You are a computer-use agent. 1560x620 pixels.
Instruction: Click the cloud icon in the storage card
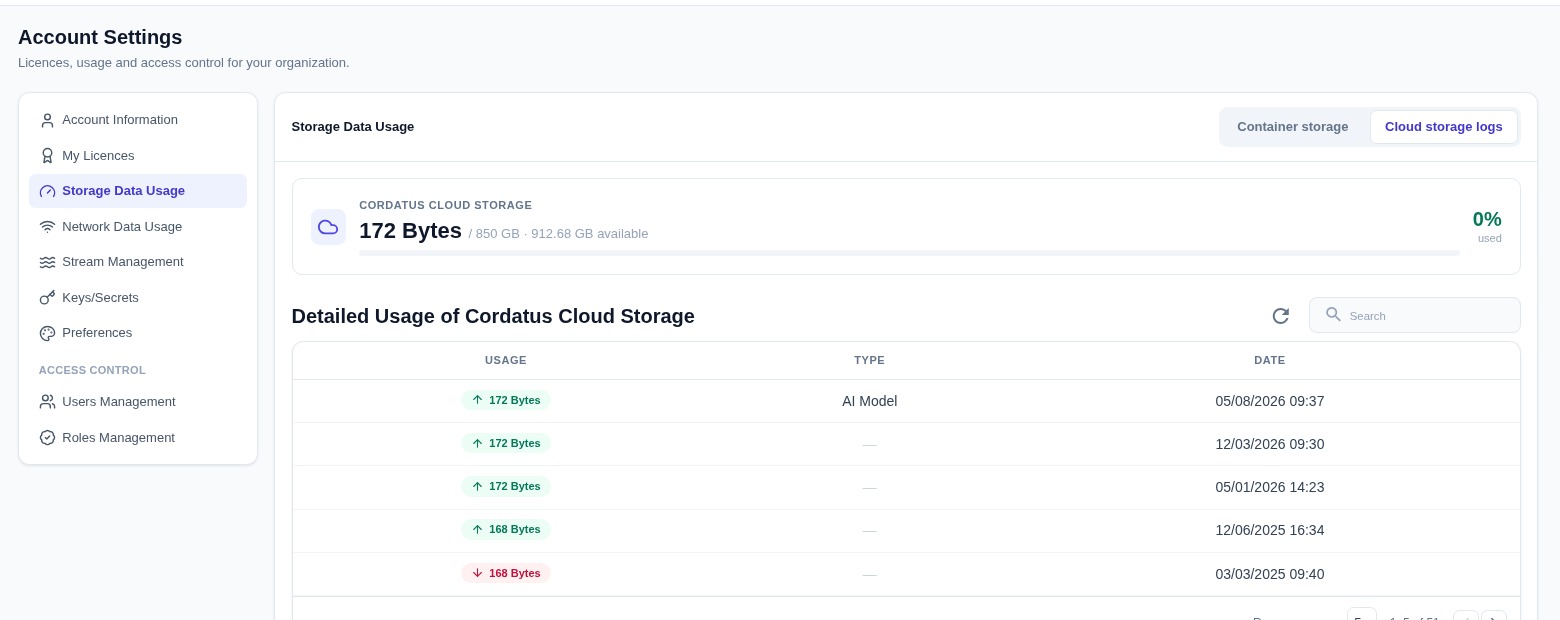click(328, 227)
